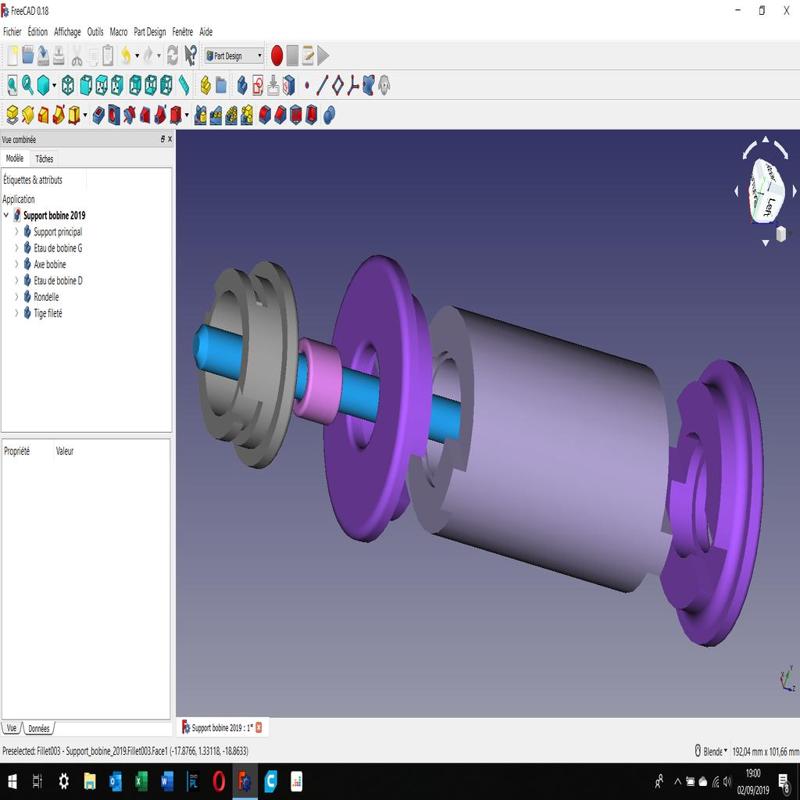This screenshot has width=800, height=800.
Task: Open the Part Design workbench dropdown
Action: (234, 56)
